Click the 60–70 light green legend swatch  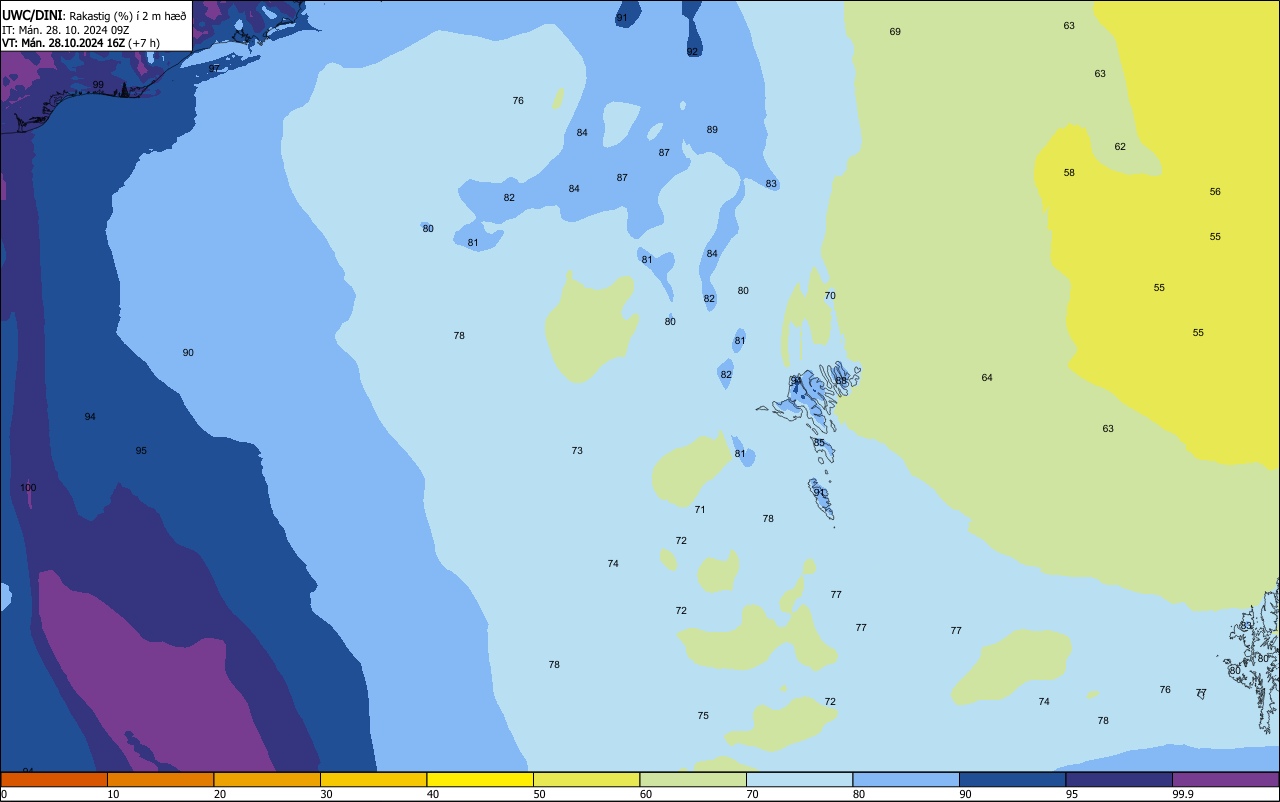(x=693, y=779)
